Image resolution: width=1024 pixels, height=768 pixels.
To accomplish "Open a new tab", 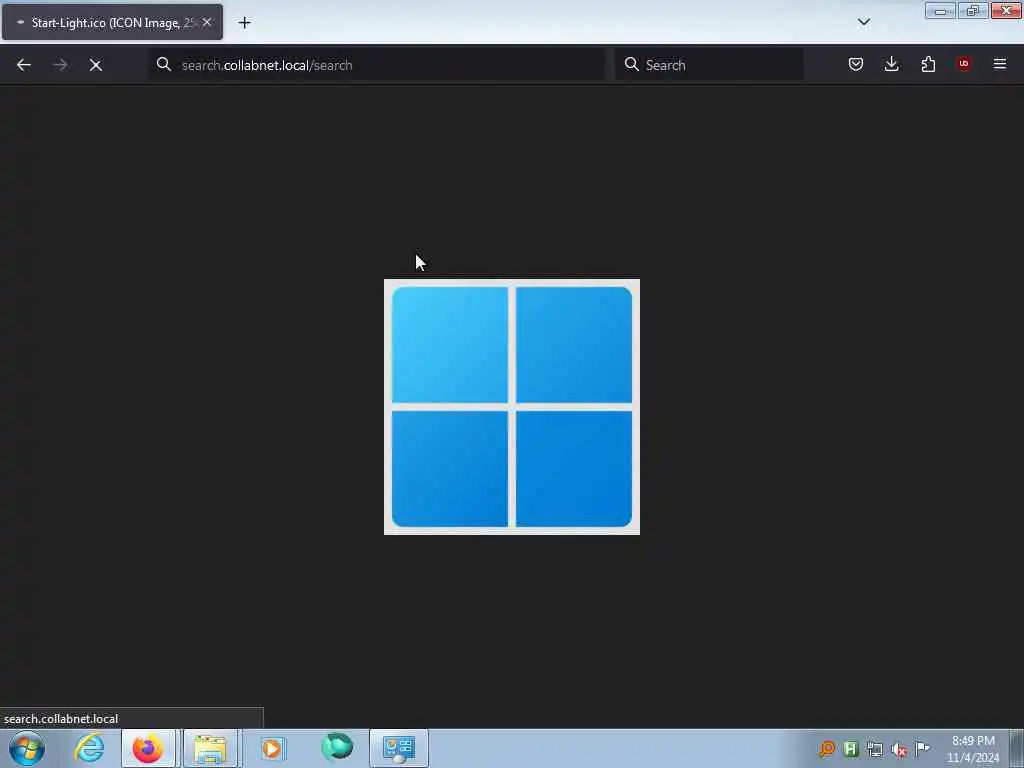I will pos(244,23).
